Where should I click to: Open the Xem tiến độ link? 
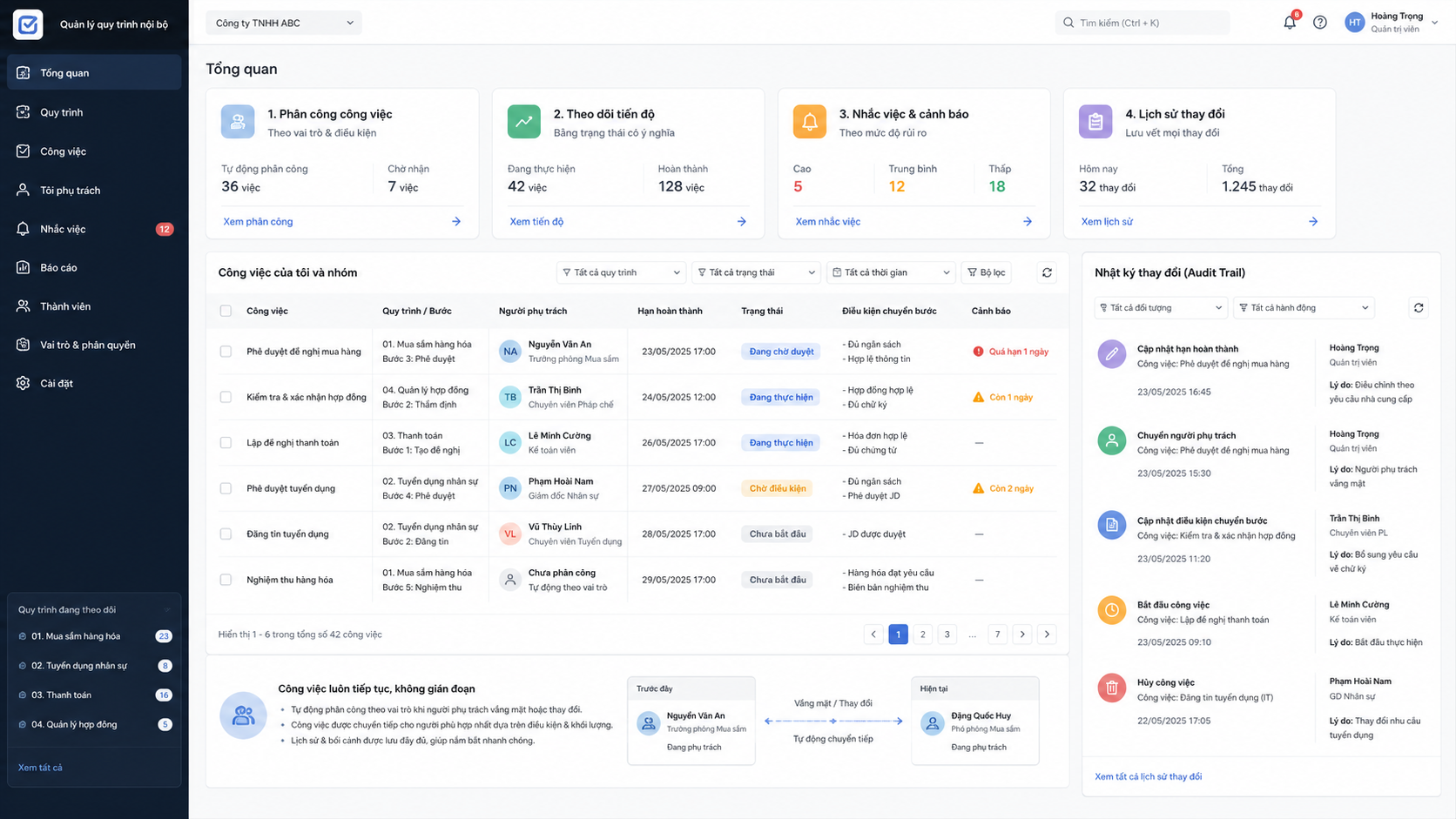coord(536,222)
